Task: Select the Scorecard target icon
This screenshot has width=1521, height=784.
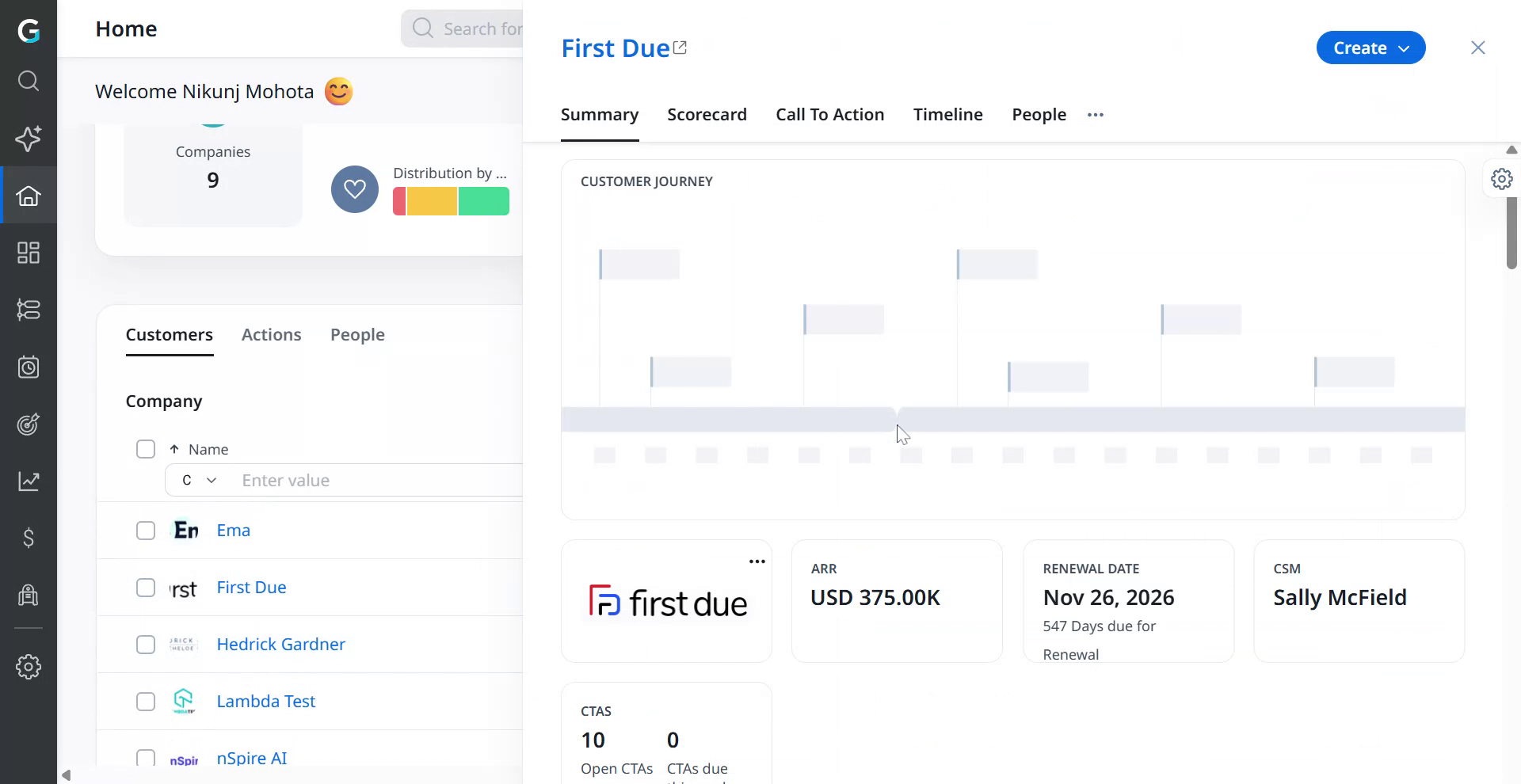Action: click(x=29, y=424)
